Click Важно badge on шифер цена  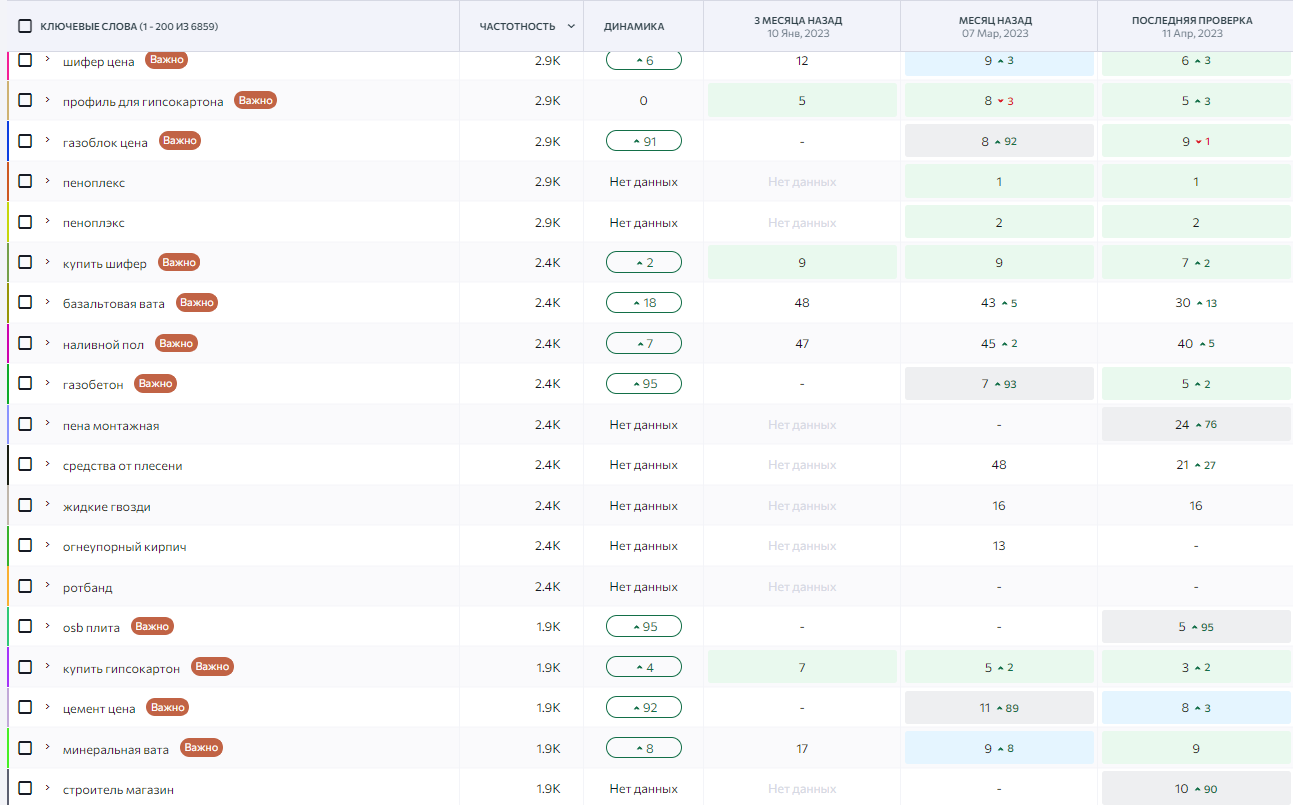167,60
